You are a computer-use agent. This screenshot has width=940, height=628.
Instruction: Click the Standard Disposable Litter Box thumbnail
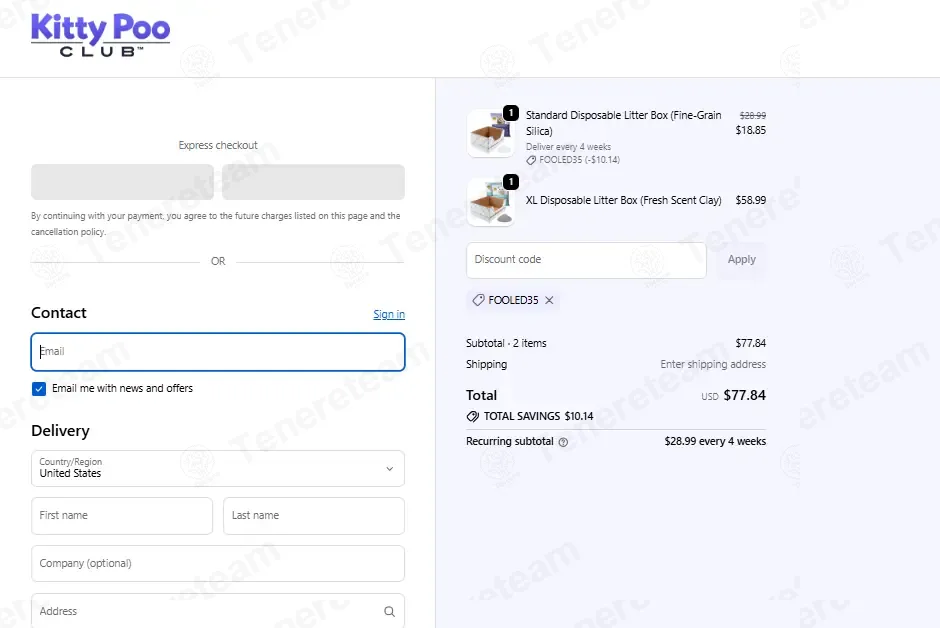pyautogui.click(x=490, y=133)
